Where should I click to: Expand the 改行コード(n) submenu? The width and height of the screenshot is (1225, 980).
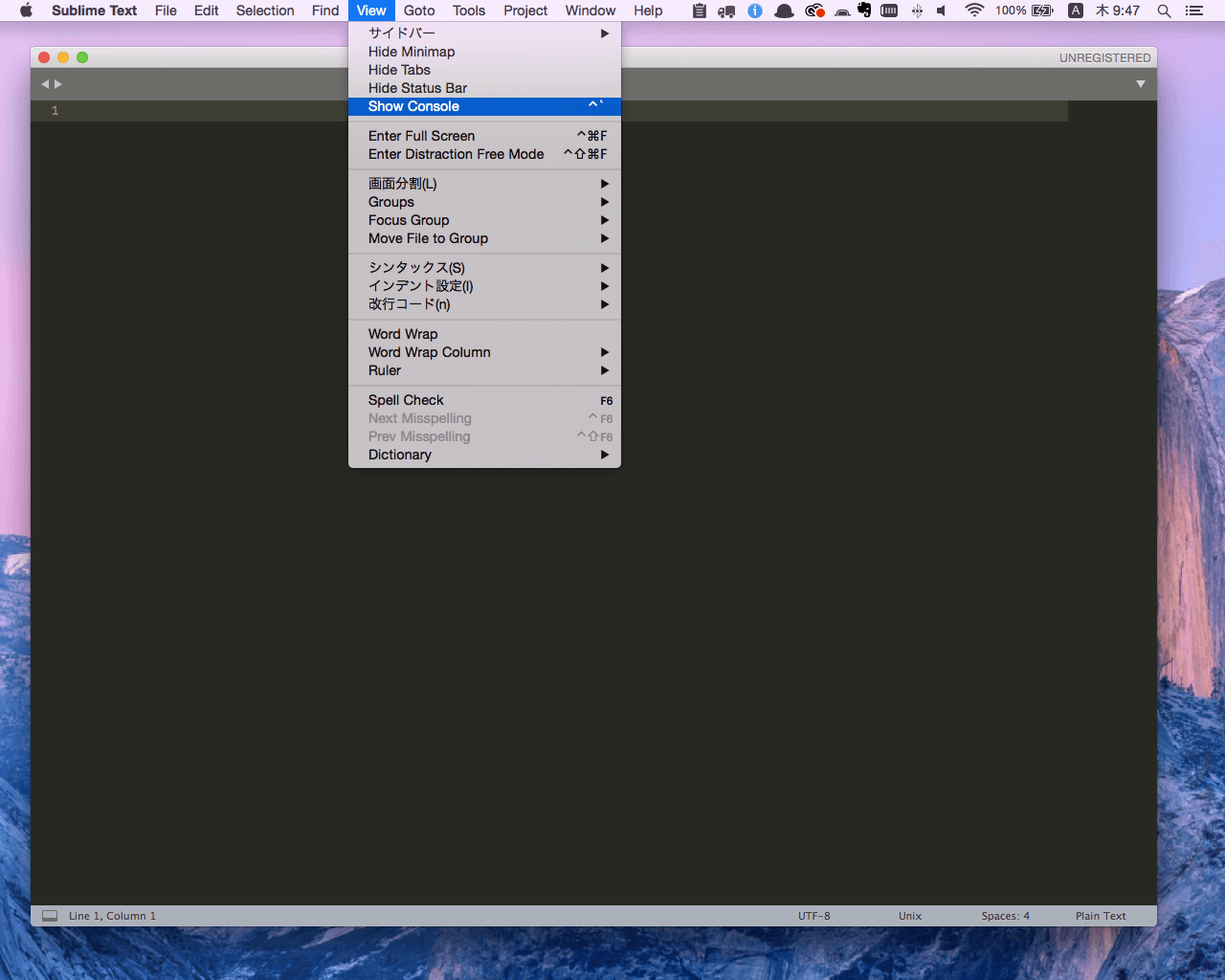484,304
